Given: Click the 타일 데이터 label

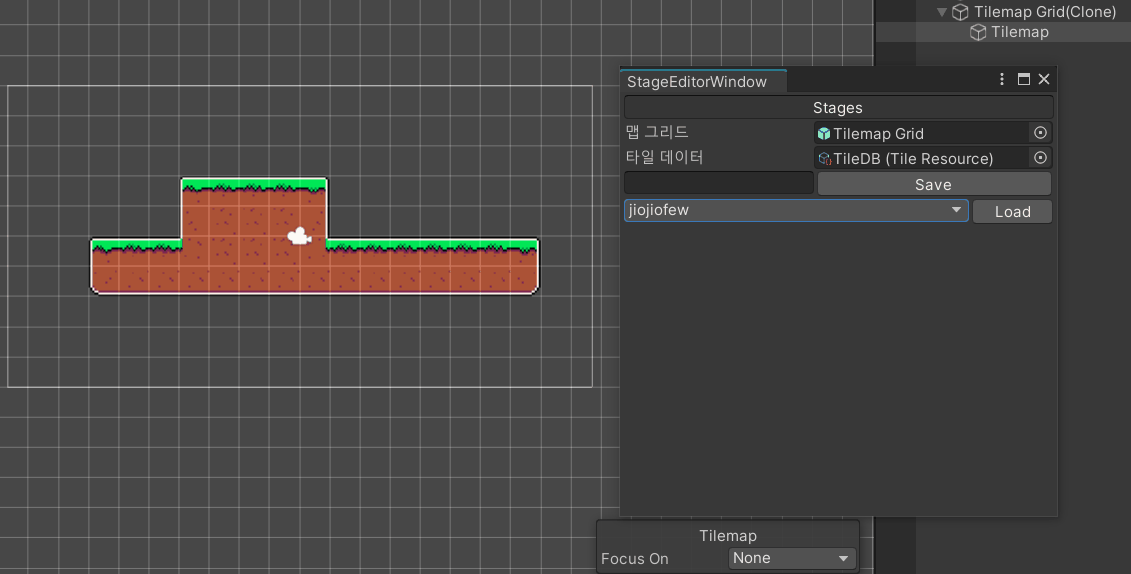Looking at the screenshot, I should 664,157.
